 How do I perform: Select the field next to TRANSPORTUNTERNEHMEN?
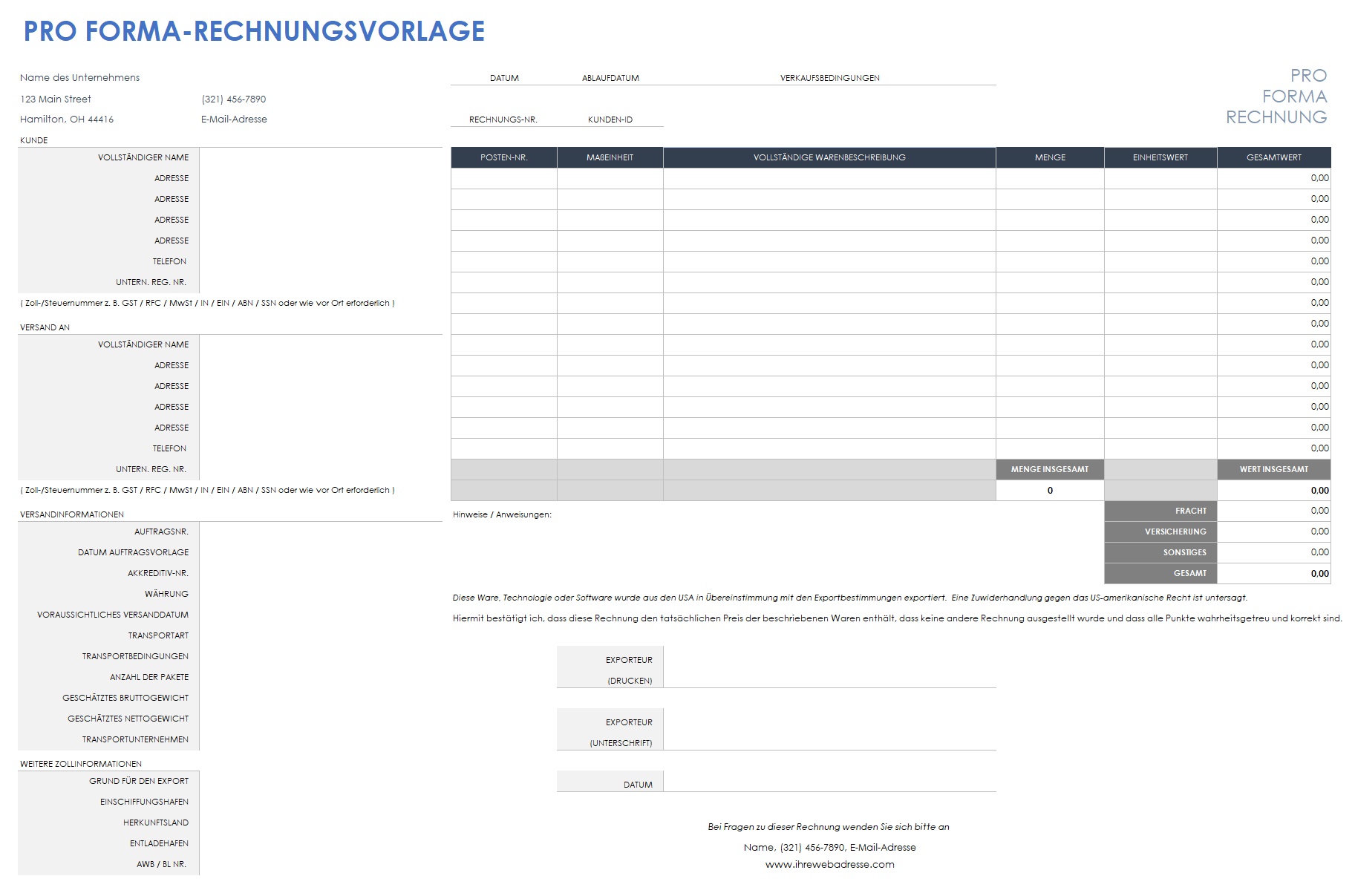[321, 740]
